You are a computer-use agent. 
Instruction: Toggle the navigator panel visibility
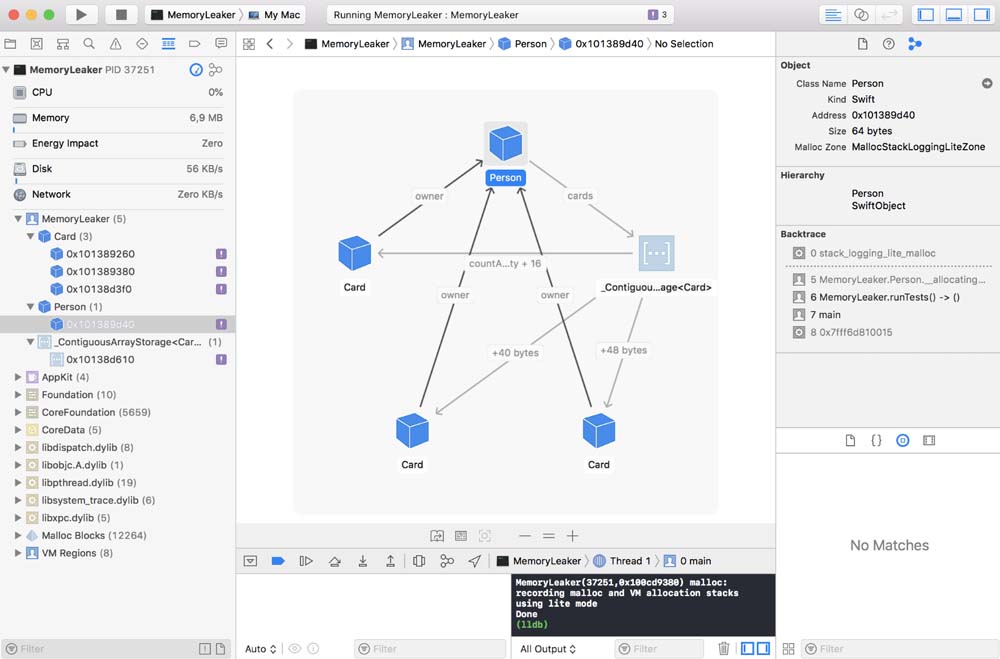coord(925,15)
